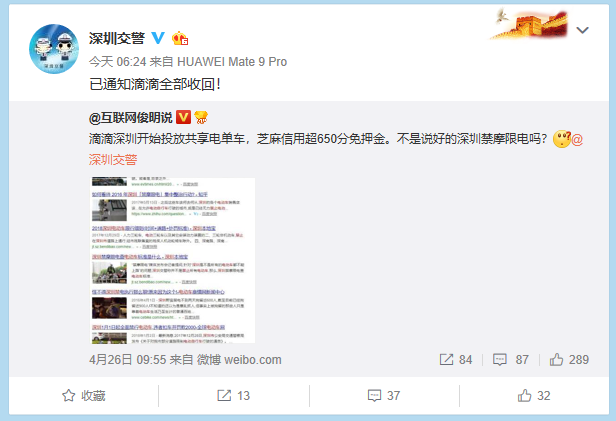Viewport: 616px width, 421px height.
Task: Open the 深圳交警 username link
Action: 117,38
